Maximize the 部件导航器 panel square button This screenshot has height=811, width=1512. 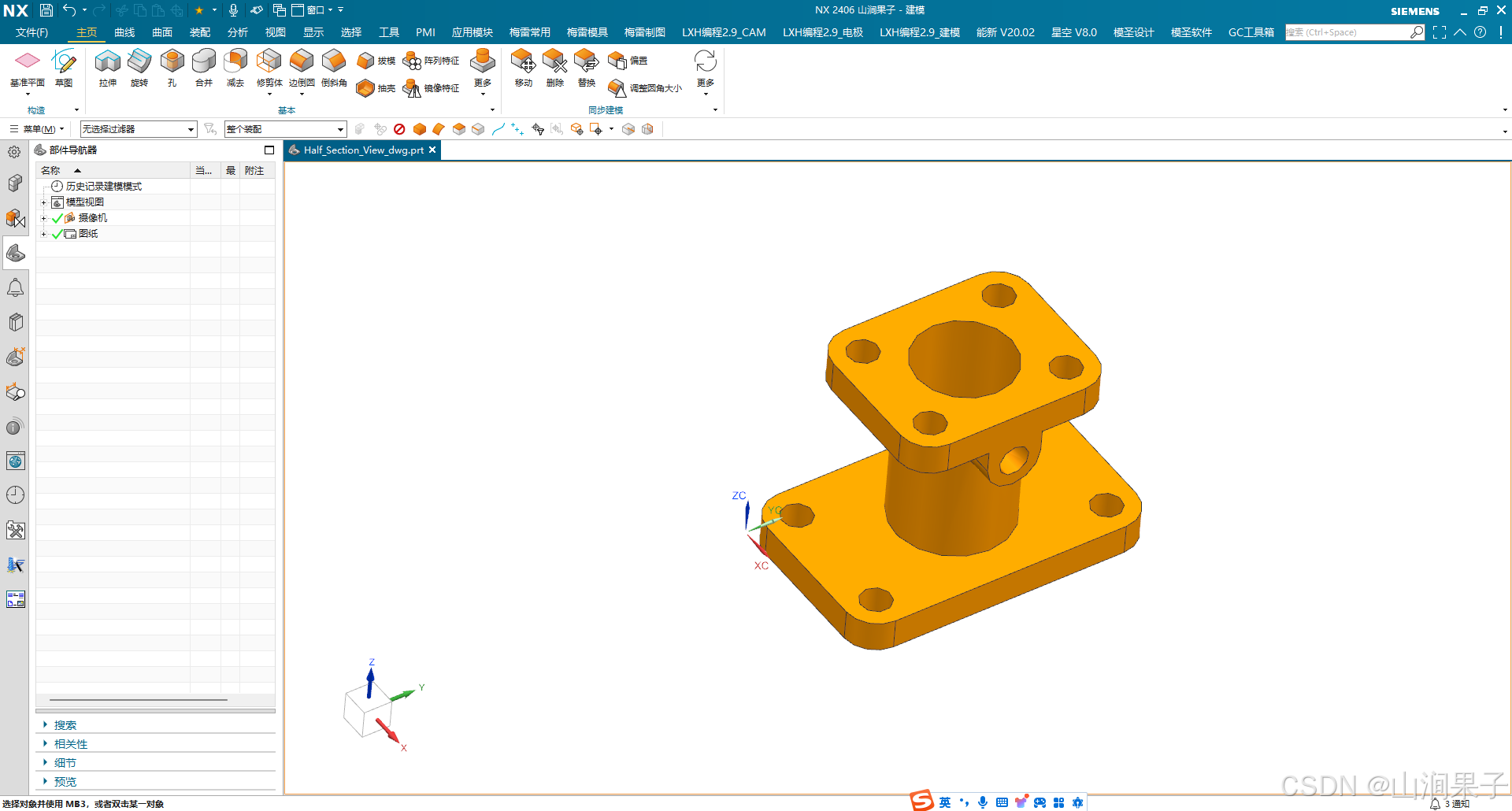pos(269,150)
